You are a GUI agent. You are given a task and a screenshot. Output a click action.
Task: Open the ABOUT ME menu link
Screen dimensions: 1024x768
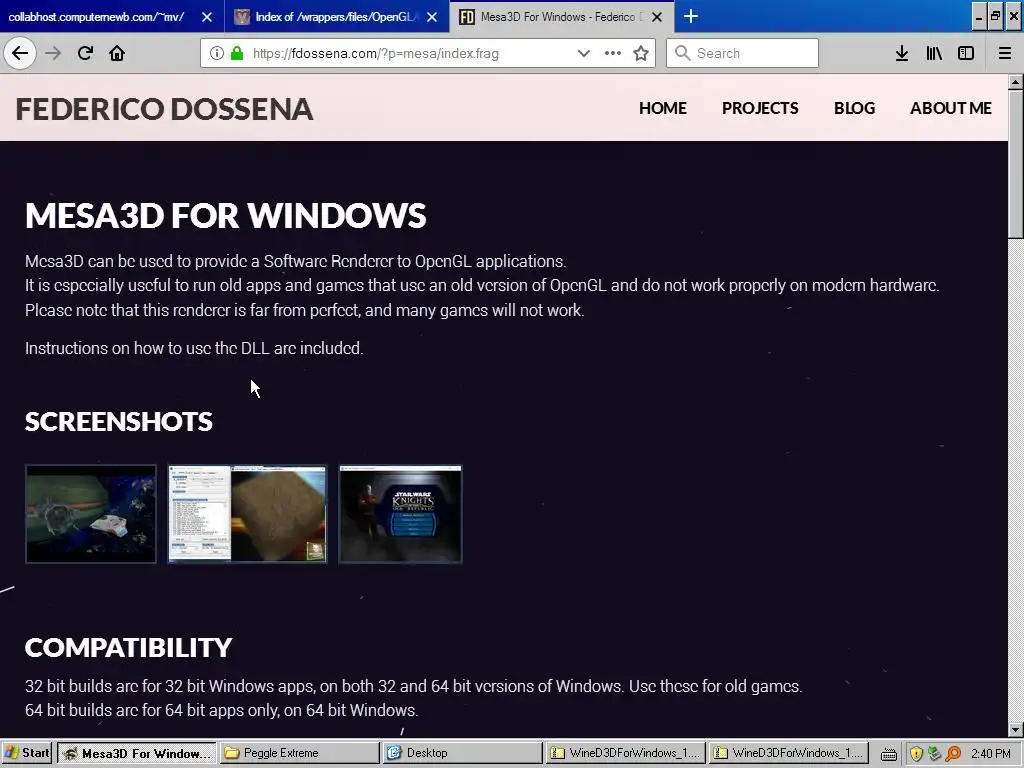point(951,108)
